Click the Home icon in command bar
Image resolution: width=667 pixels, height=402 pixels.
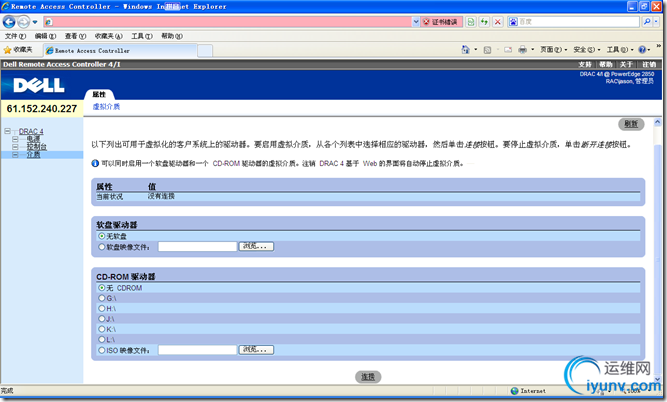point(465,50)
